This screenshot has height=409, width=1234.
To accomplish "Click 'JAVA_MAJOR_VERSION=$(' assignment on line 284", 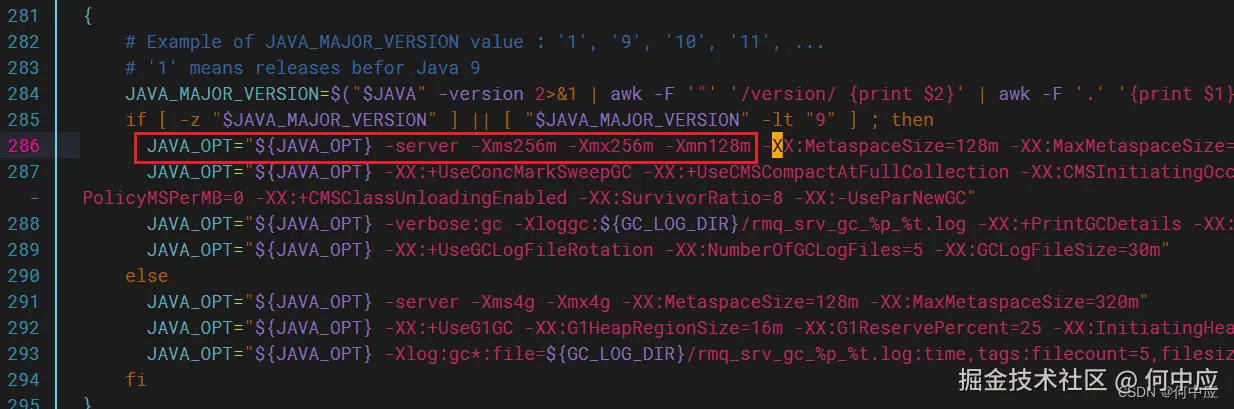I will tap(239, 94).
